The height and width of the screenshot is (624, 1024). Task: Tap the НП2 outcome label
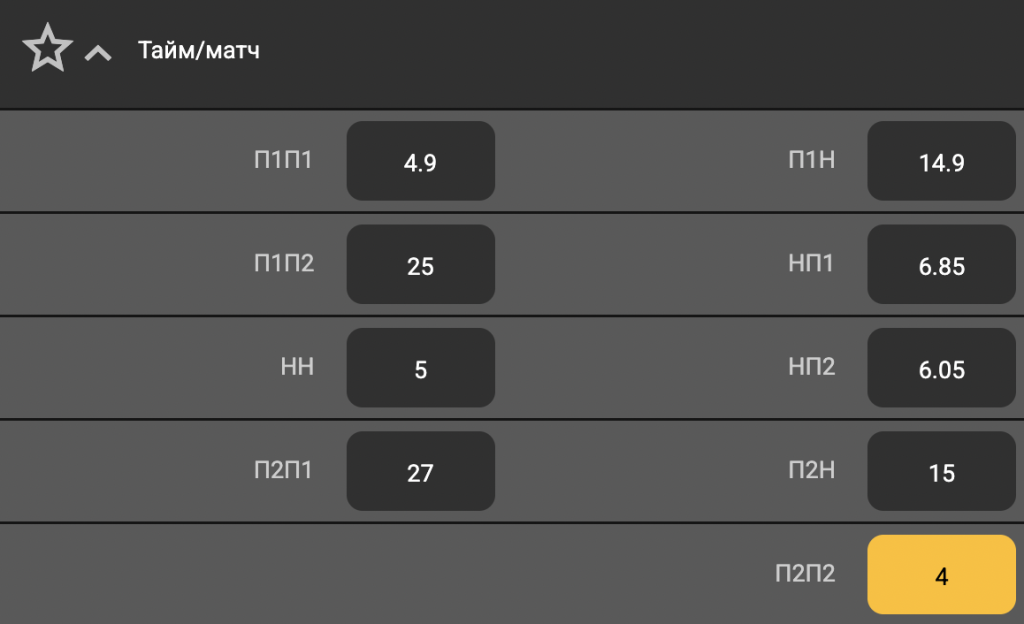coord(808,367)
